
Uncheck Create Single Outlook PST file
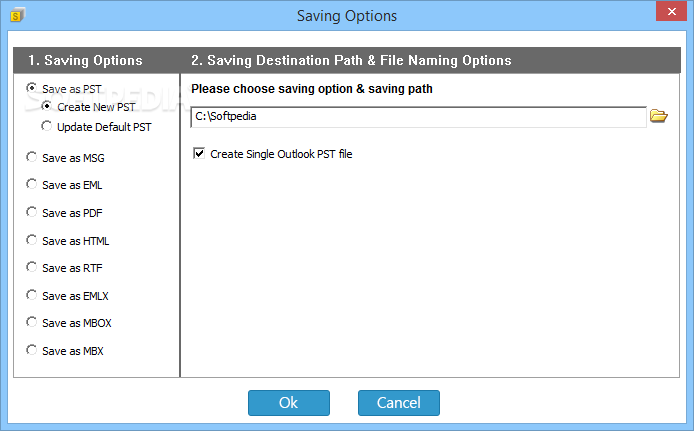coord(199,154)
